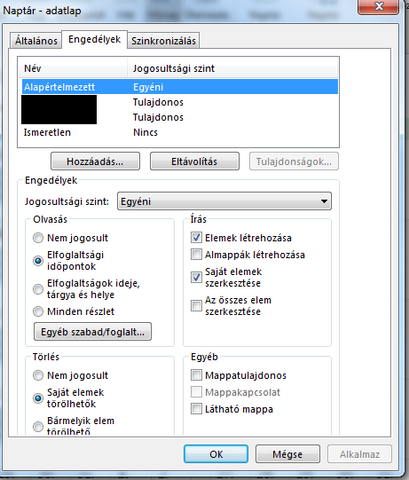Click the Név column header
The width and height of the screenshot is (409, 480).
pos(74,69)
